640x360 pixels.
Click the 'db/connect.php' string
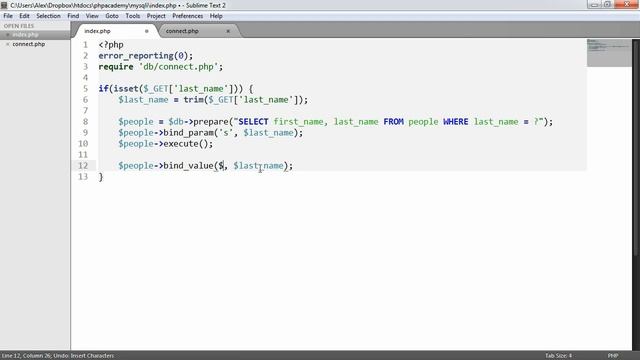point(178,67)
